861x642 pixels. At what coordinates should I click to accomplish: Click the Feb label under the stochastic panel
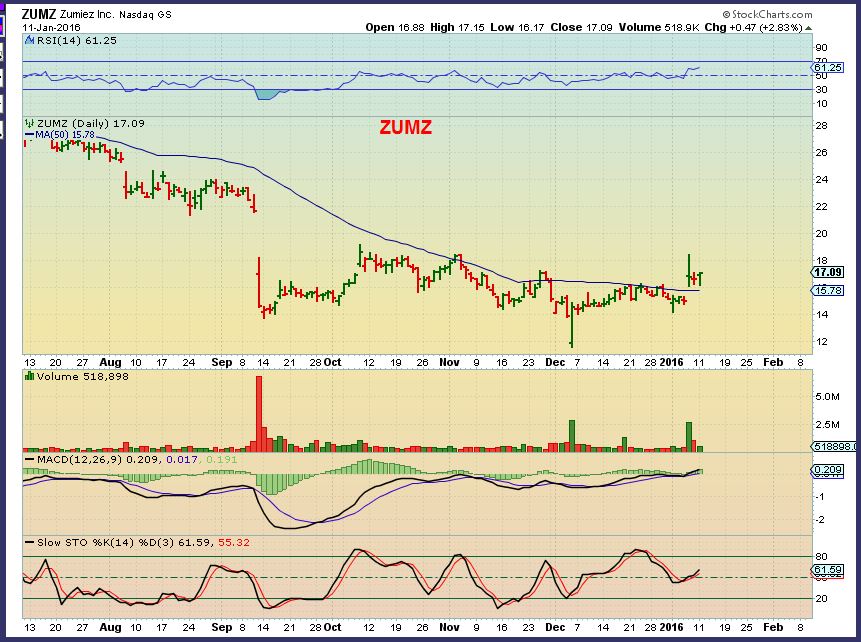(773, 627)
